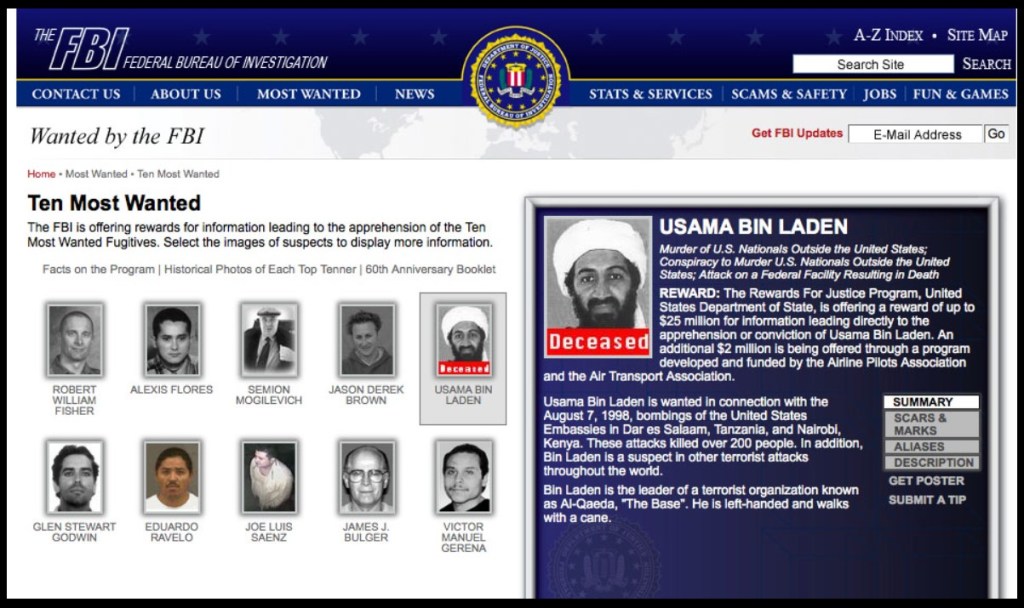Open the 60th Anniversary Booklet link
Image resolution: width=1024 pixels, height=608 pixels.
point(430,269)
